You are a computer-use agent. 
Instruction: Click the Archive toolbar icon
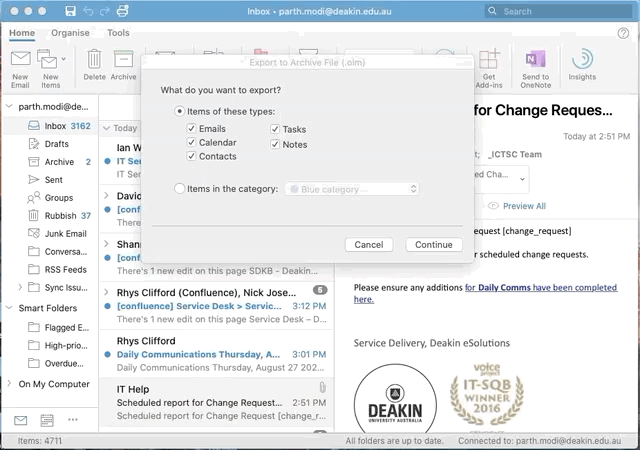tap(123, 59)
